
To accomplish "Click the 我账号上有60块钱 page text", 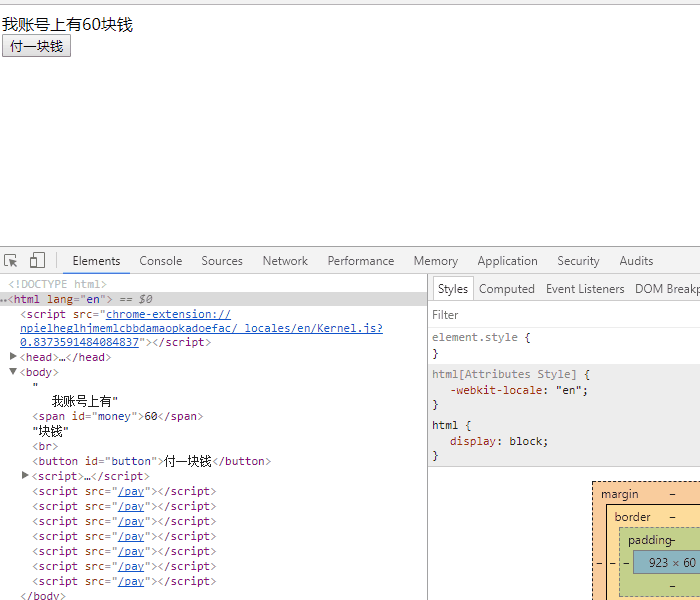I will 67,24.
